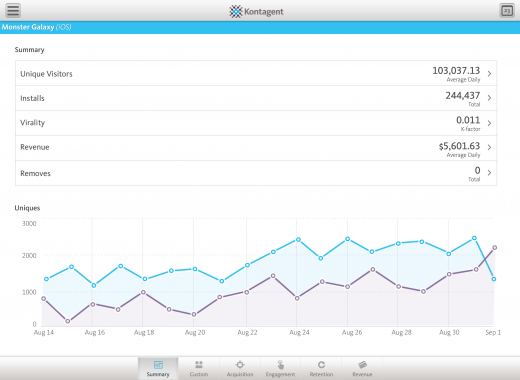Click the Aug 22 axis label

pyautogui.click(x=247, y=332)
